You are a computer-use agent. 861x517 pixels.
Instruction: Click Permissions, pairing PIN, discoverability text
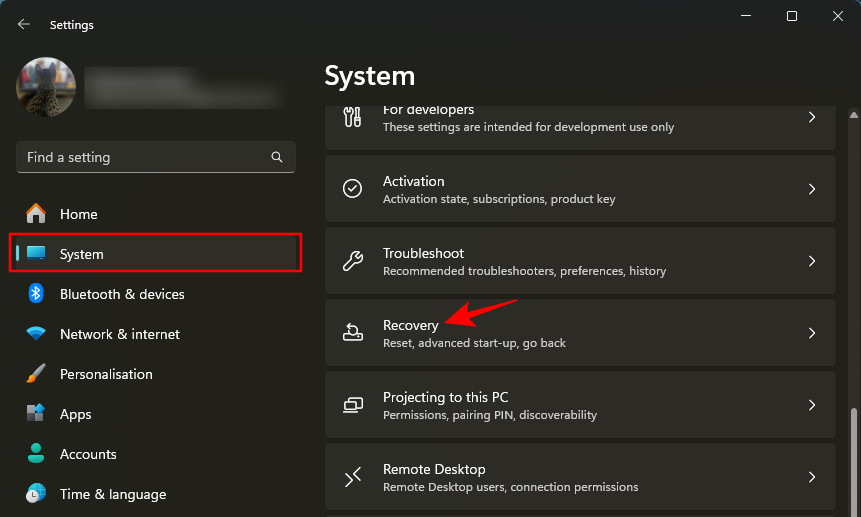click(x=490, y=415)
